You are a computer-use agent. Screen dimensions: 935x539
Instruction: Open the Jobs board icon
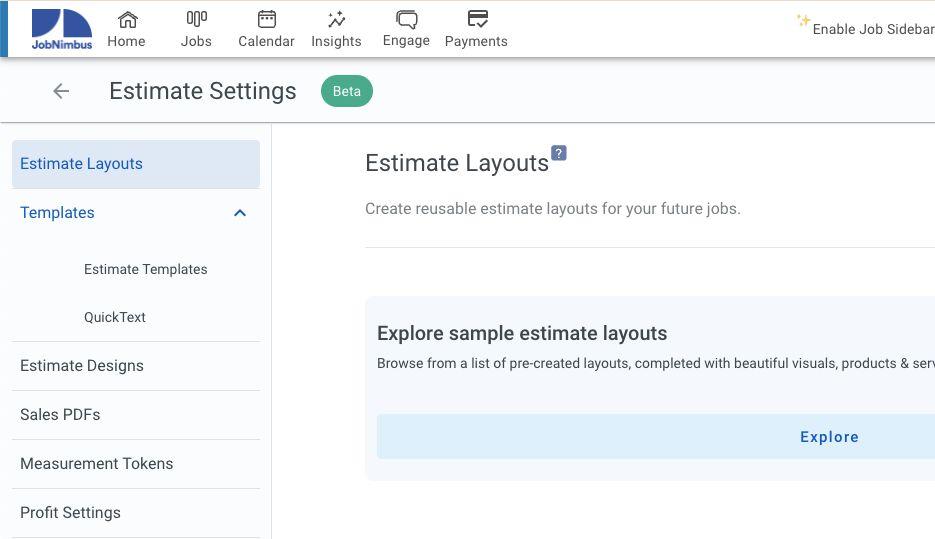(196, 20)
